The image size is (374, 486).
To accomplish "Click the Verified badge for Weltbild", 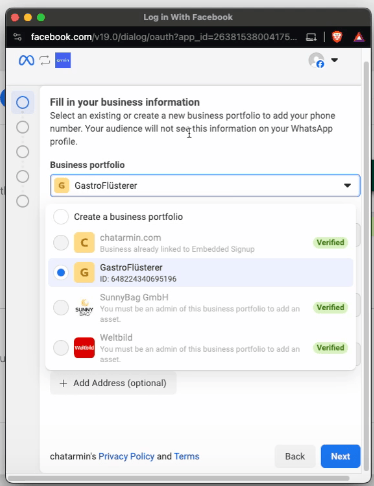I will click(x=330, y=348).
